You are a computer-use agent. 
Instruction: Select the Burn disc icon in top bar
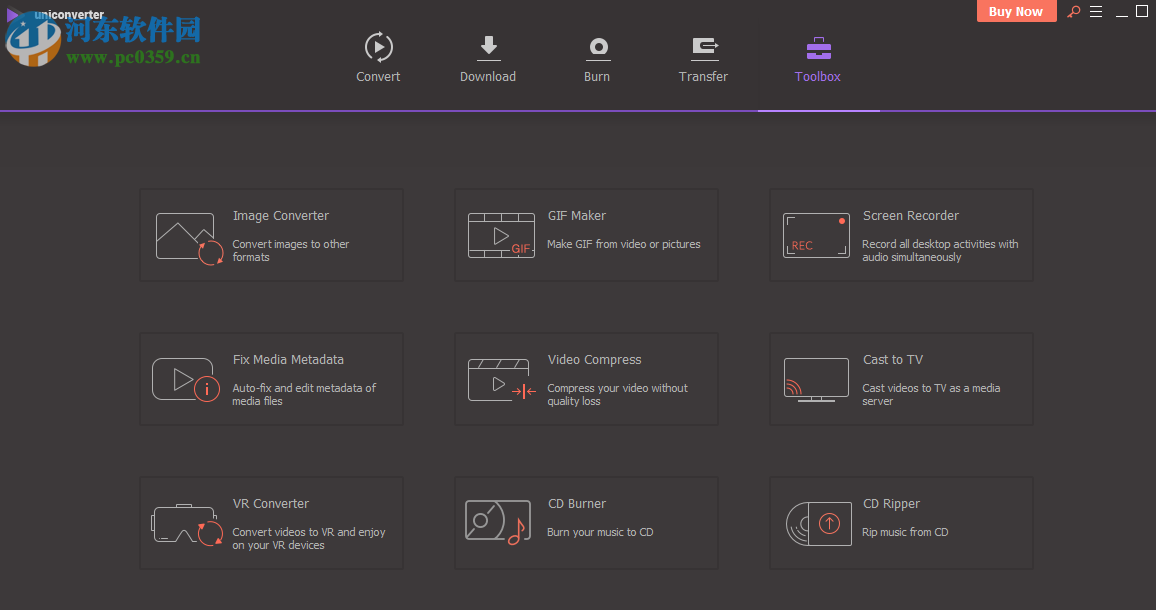(x=597, y=46)
